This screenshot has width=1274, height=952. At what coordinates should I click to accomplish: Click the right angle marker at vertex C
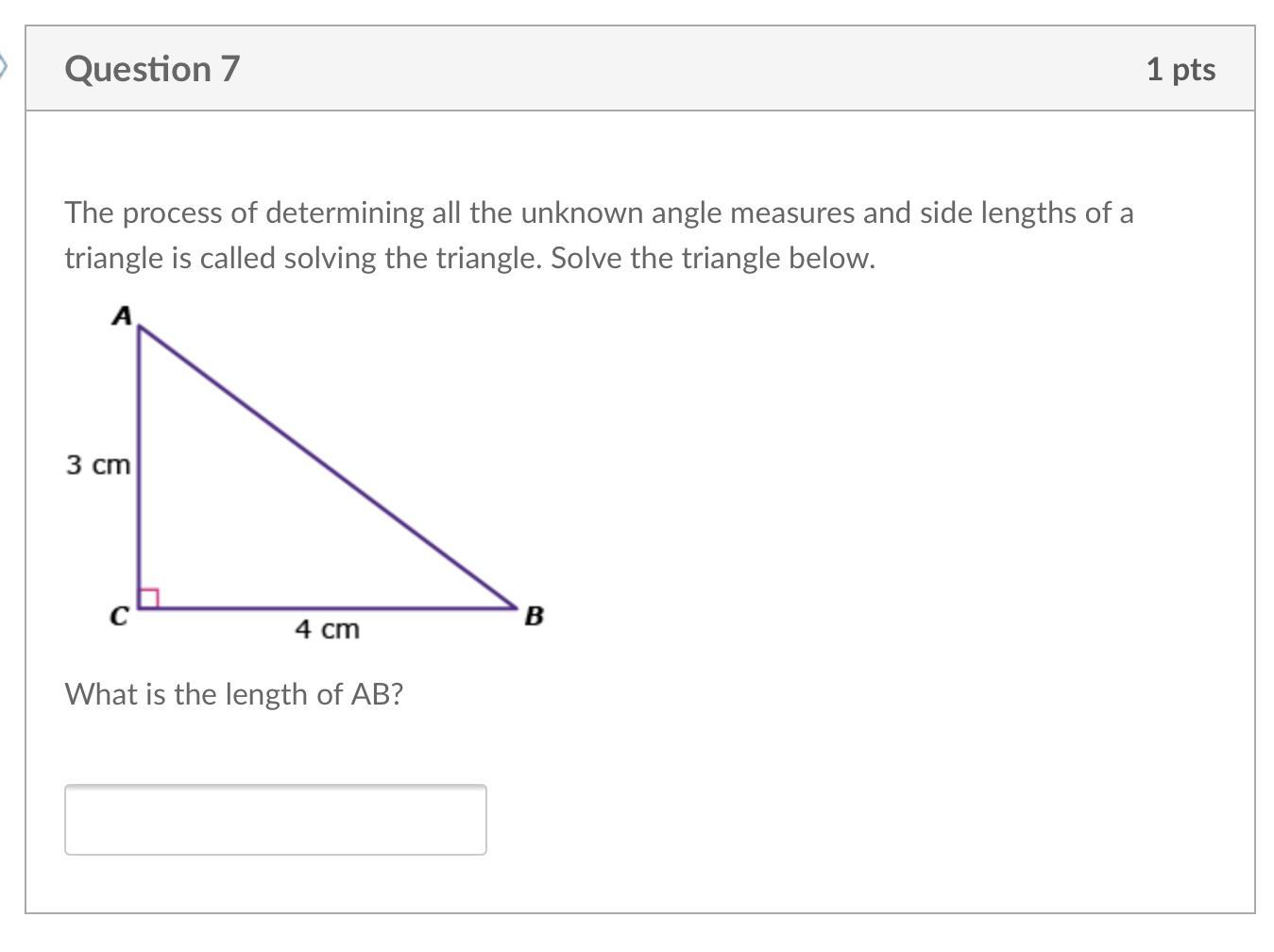pos(149,598)
